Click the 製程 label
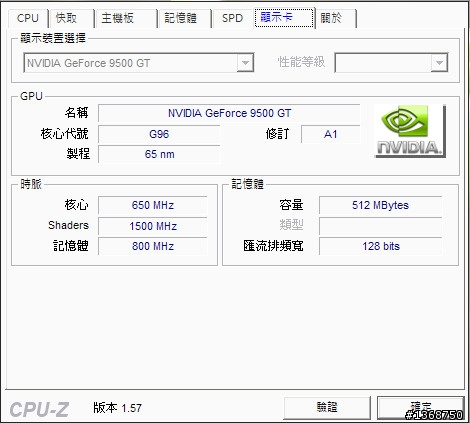Screen dimensions: 470x423 click(x=78, y=154)
